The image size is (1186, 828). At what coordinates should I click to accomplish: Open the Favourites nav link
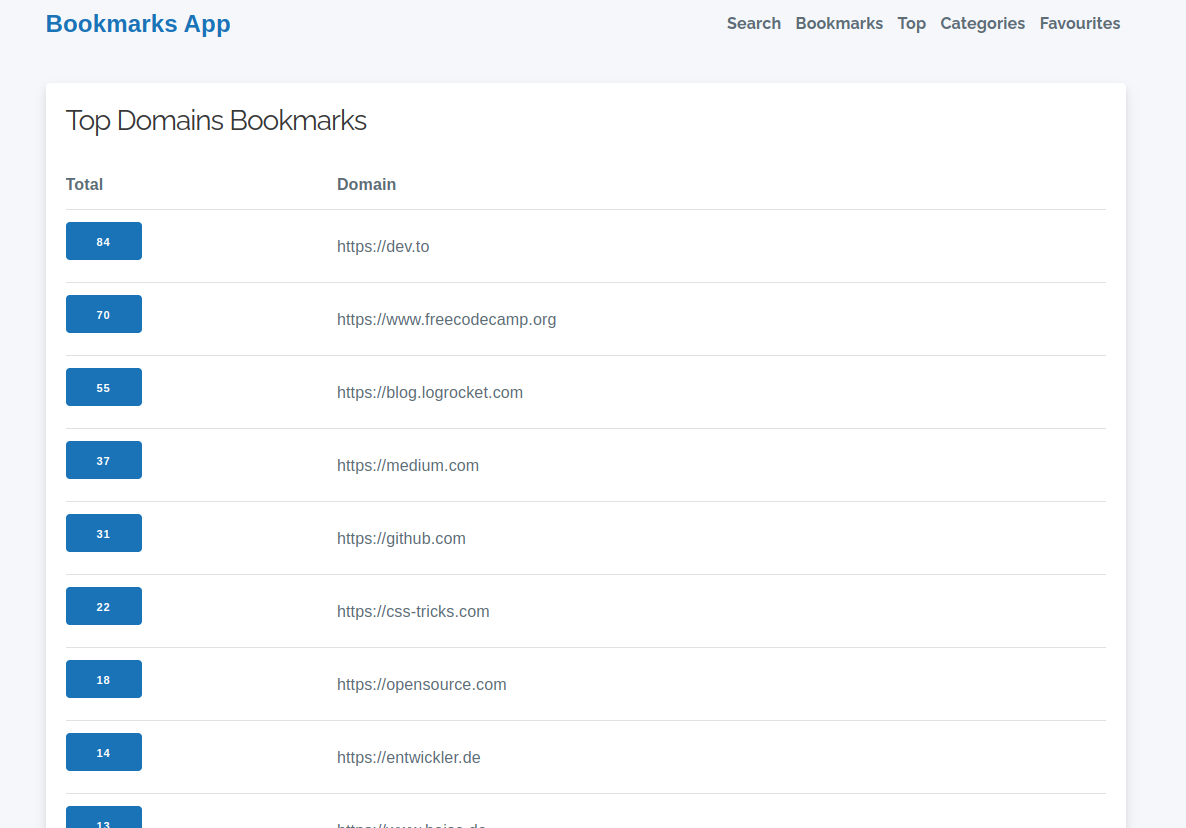1079,23
